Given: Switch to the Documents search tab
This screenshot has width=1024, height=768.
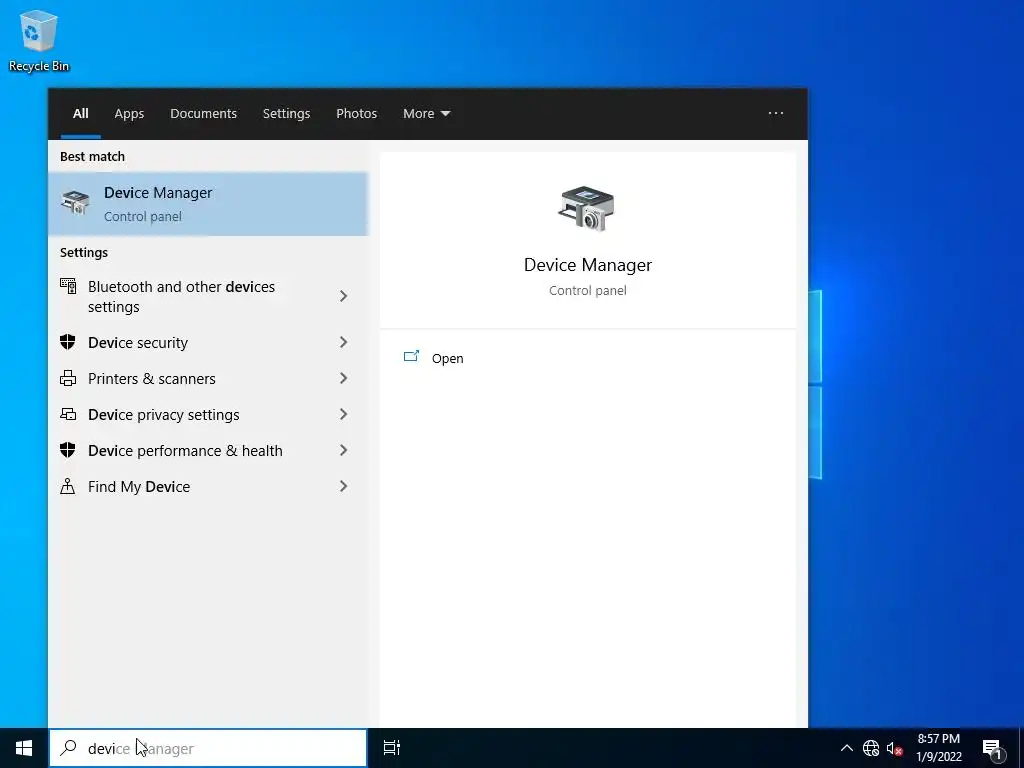Looking at the screenshot, I should 203,114.
